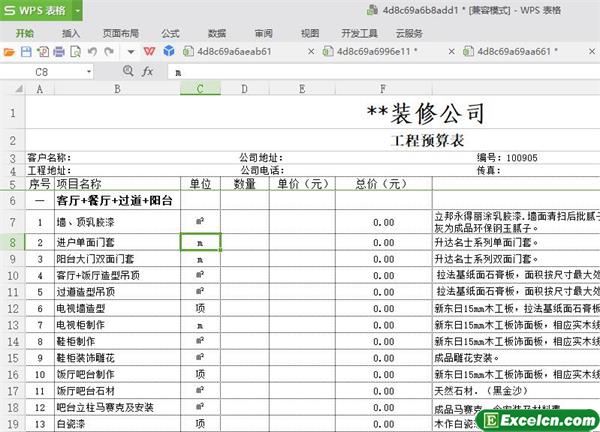Click the **装修公司 title cell

pyautogui.click(x=426, y=114)
